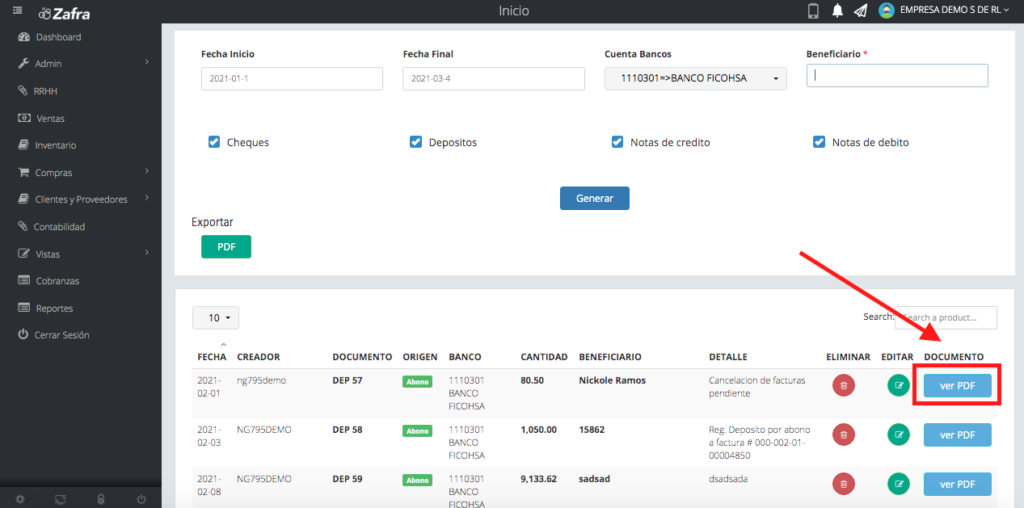Open Contabilidad section

coord(59,227)
